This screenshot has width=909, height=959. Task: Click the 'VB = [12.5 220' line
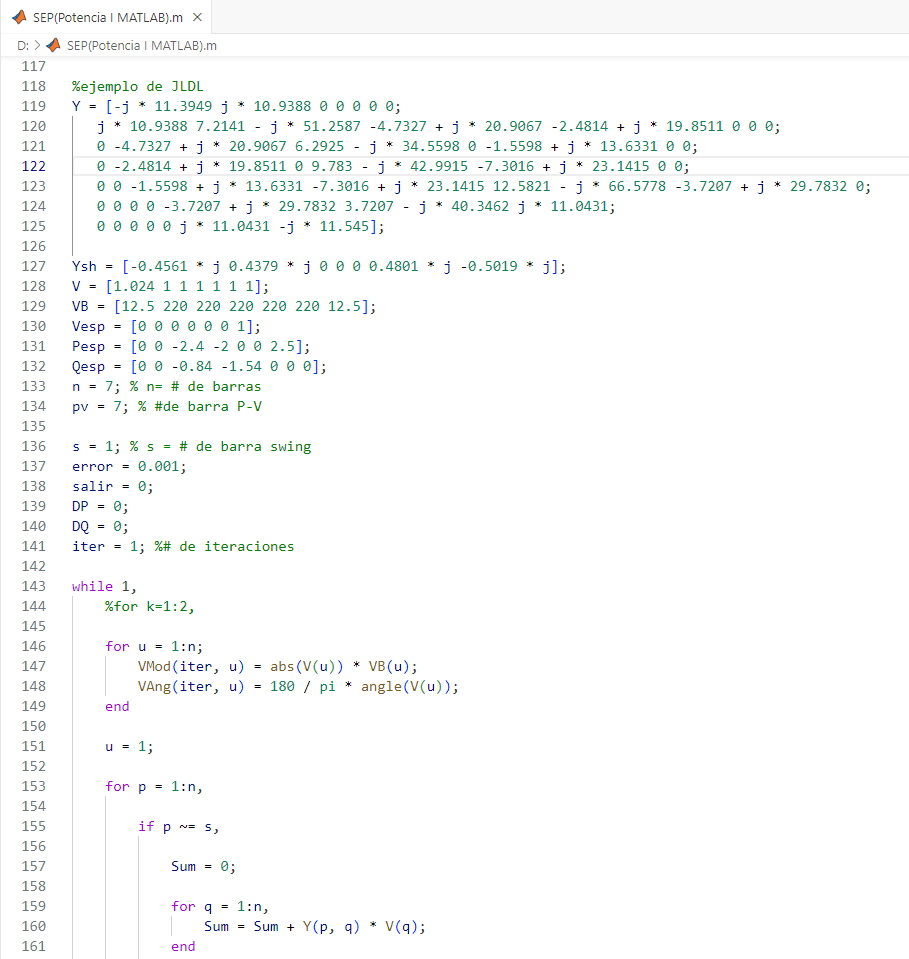224,306
